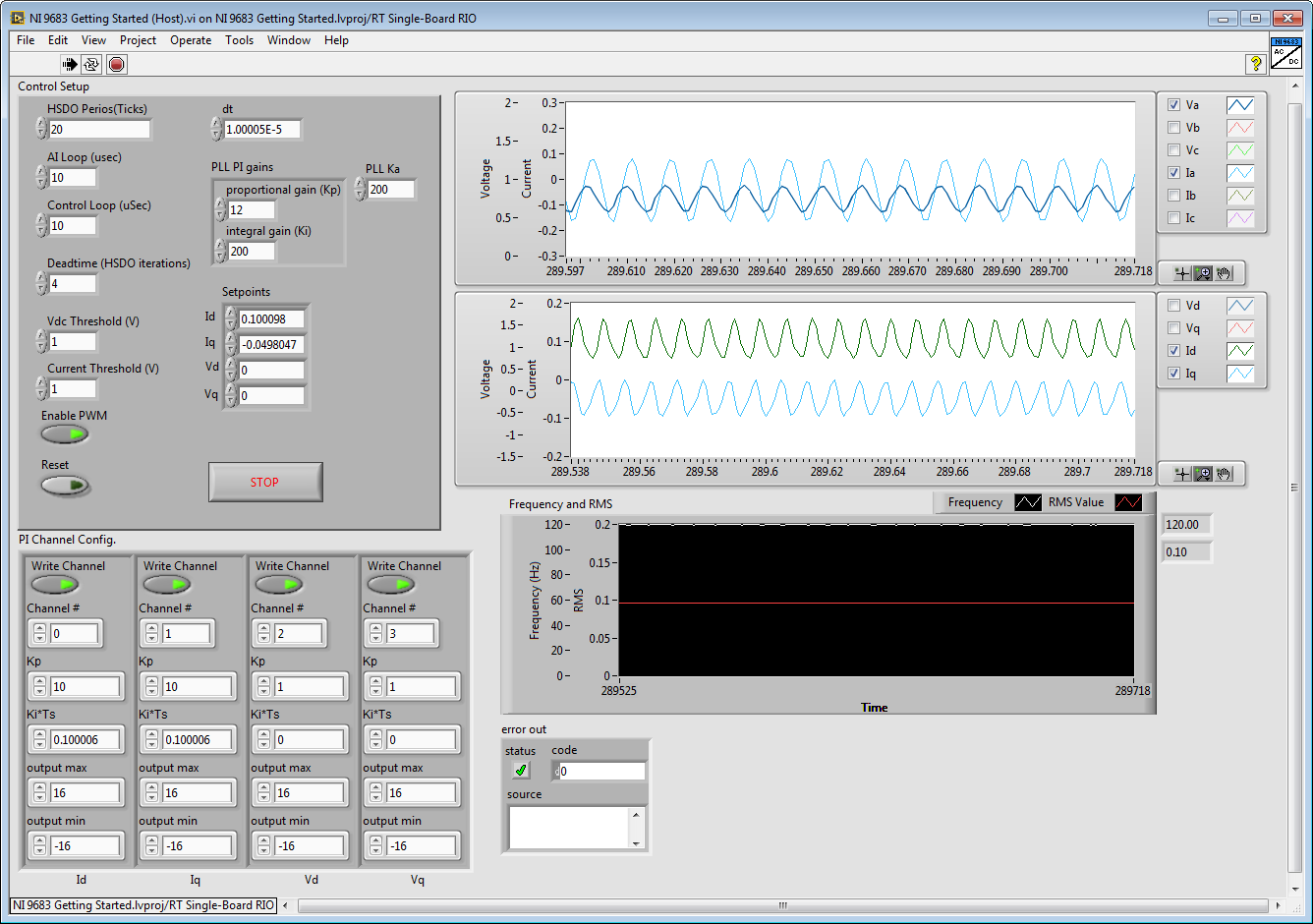The width and height of the screenshot is (1313, 924).
Task: Click the Current Threshold (V) input field
Action: coord(72,389)
